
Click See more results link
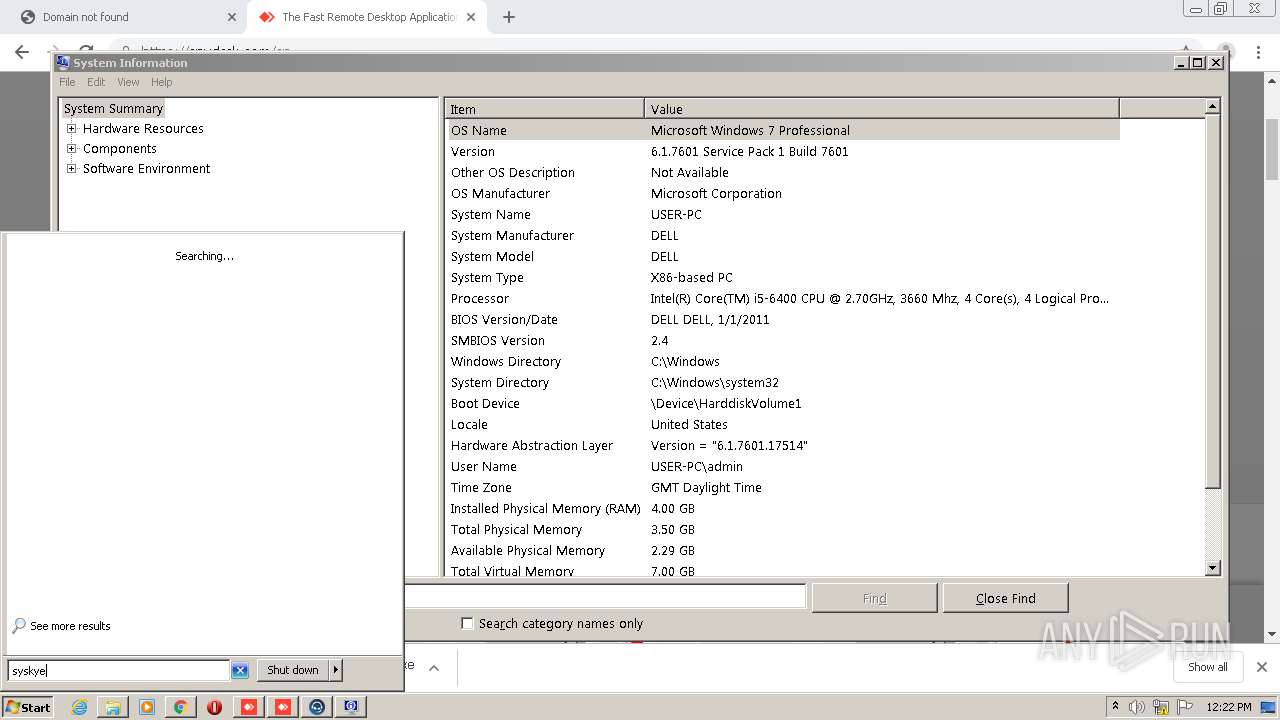(70, 626)
